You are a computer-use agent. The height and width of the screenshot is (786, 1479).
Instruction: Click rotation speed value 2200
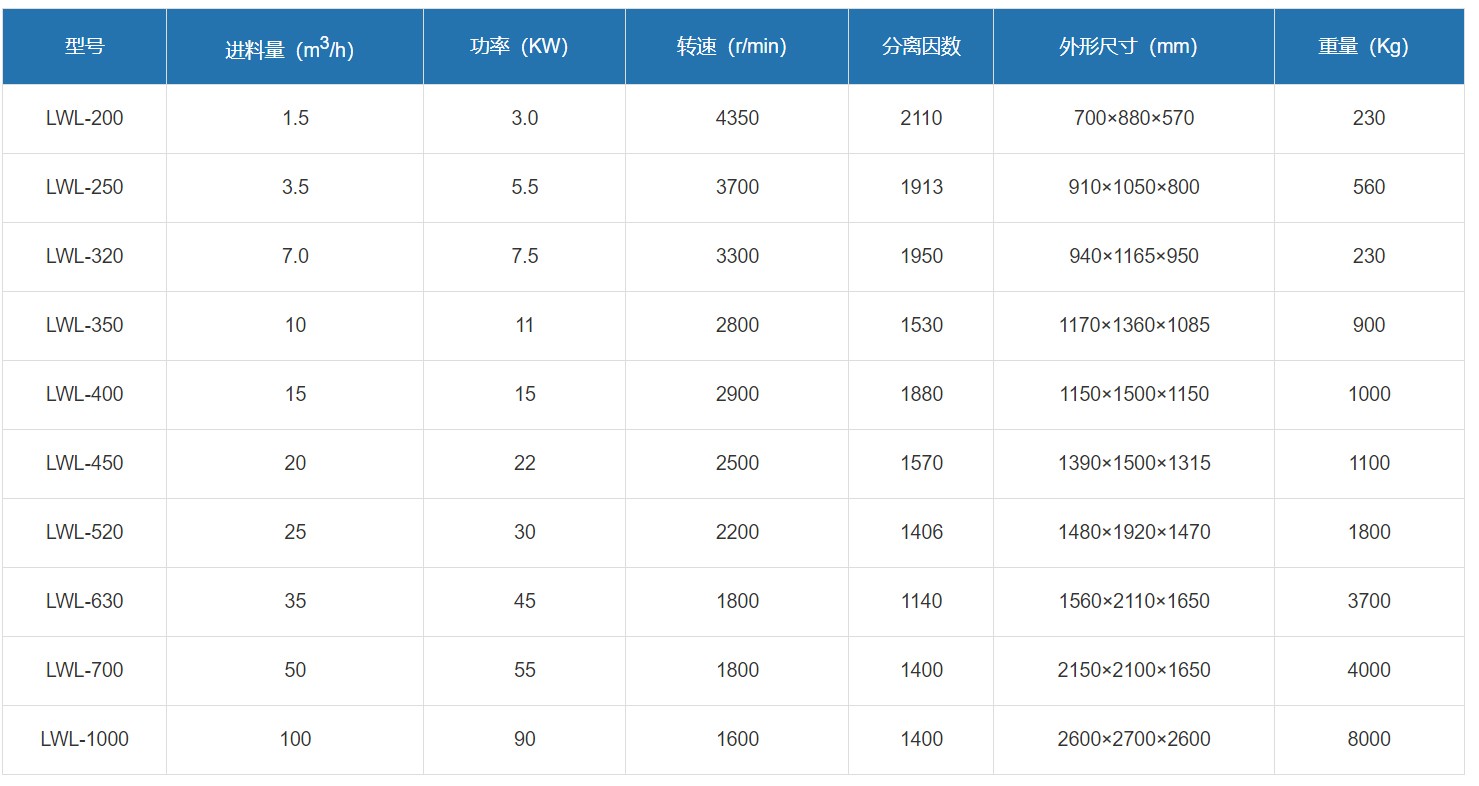click(737, 532)
